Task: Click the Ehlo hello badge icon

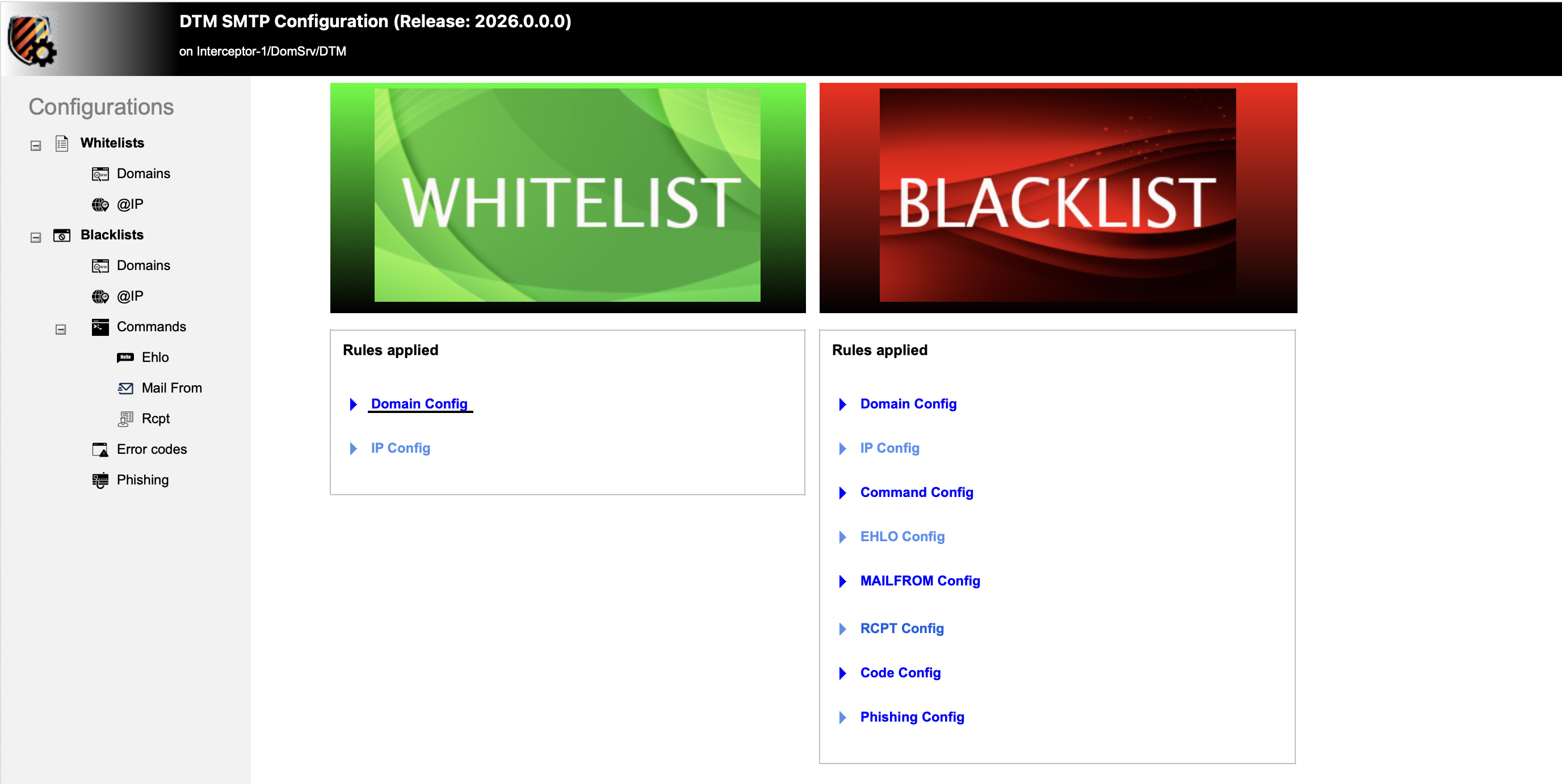Action: [125, 357]
